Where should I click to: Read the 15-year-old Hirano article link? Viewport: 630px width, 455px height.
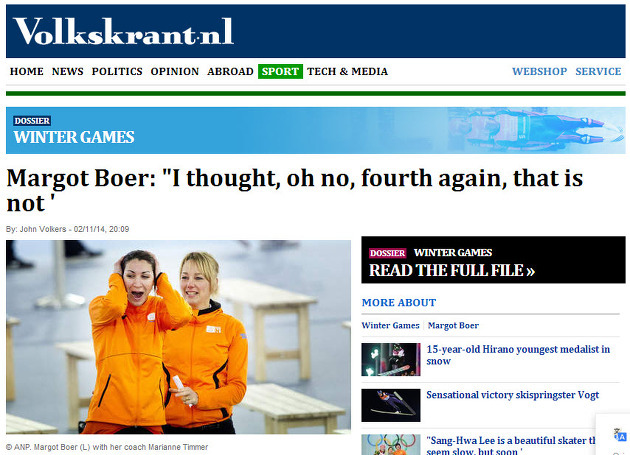coord(518,355)
